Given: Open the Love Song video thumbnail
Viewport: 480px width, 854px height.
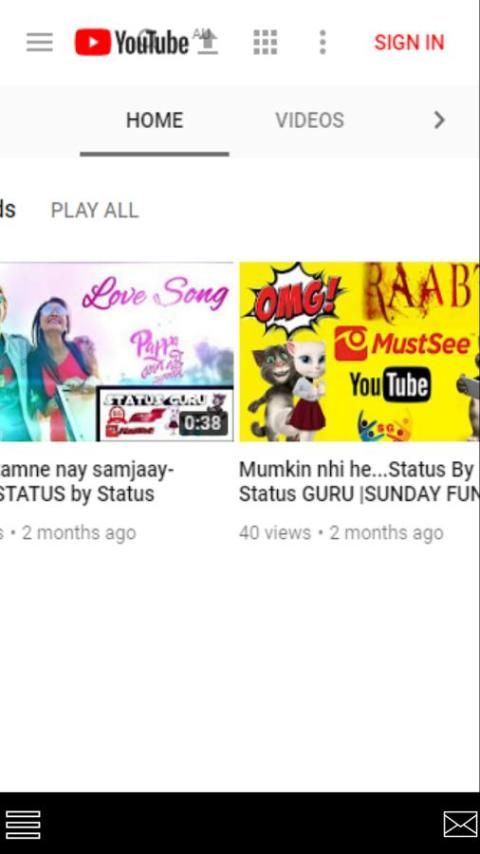Looking at the screenshot, I should click(117, 352).
